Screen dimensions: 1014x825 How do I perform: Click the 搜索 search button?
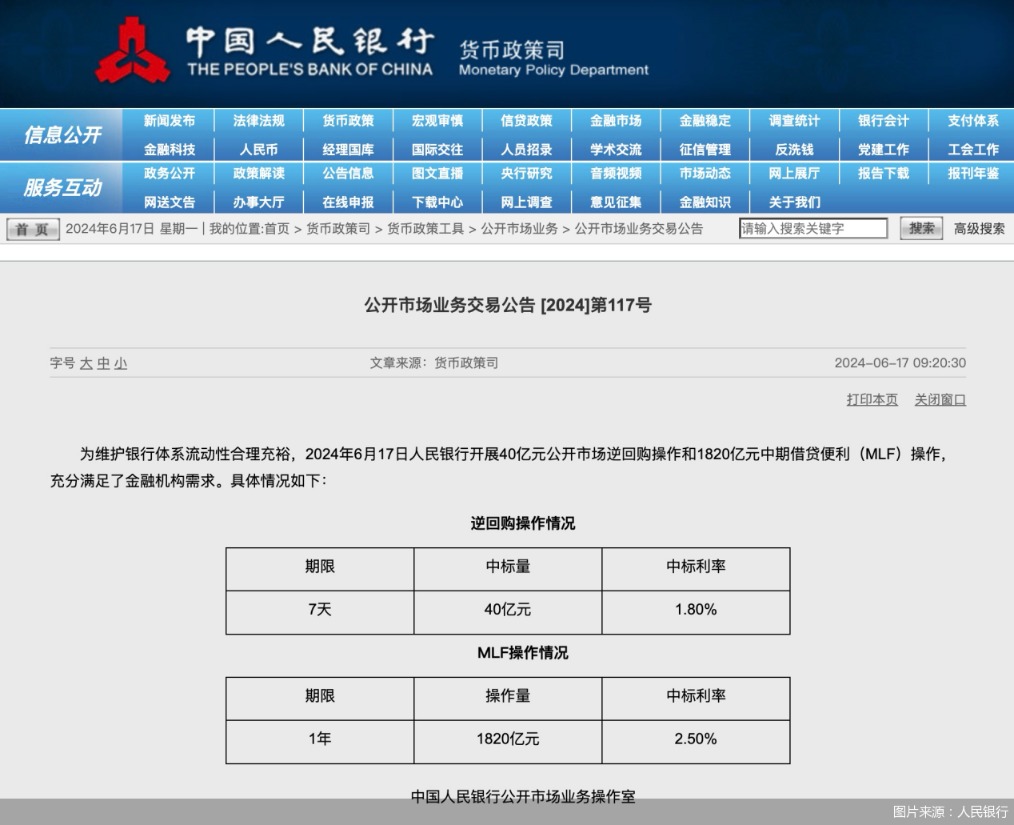coord(921,228)
